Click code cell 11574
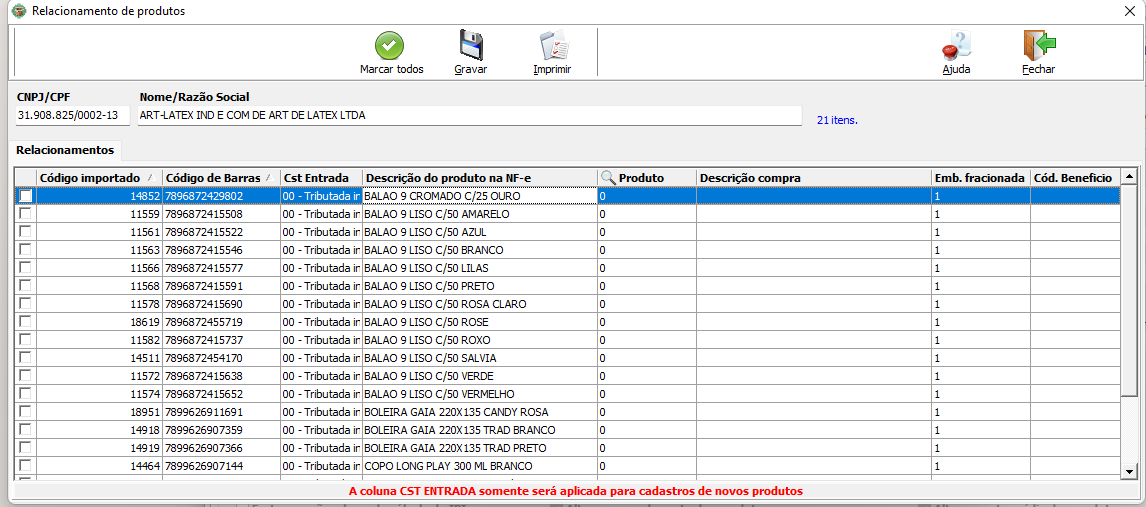The height and width of the screenshot is (507, 1146). 99,394
